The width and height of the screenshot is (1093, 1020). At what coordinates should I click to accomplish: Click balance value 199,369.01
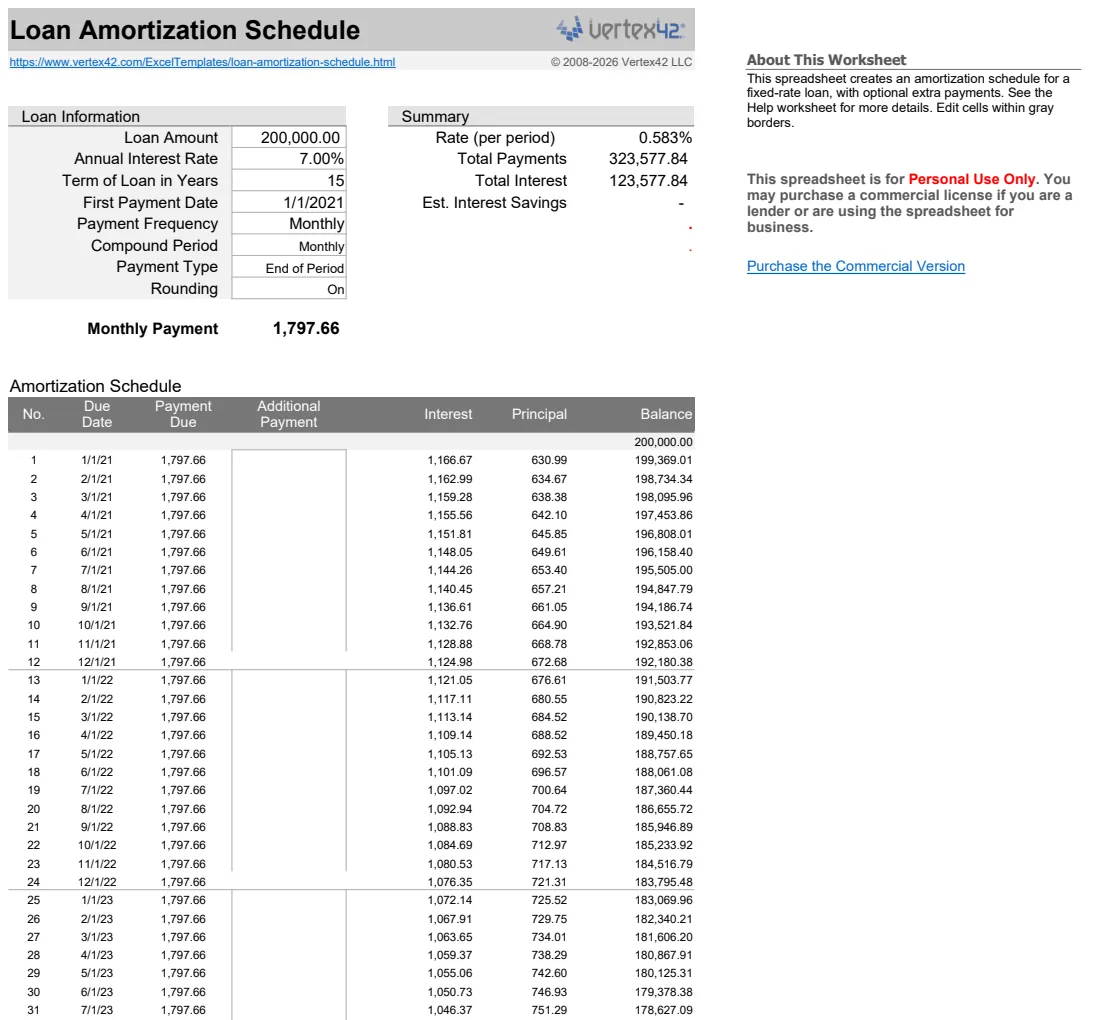(x=663, y=460)
